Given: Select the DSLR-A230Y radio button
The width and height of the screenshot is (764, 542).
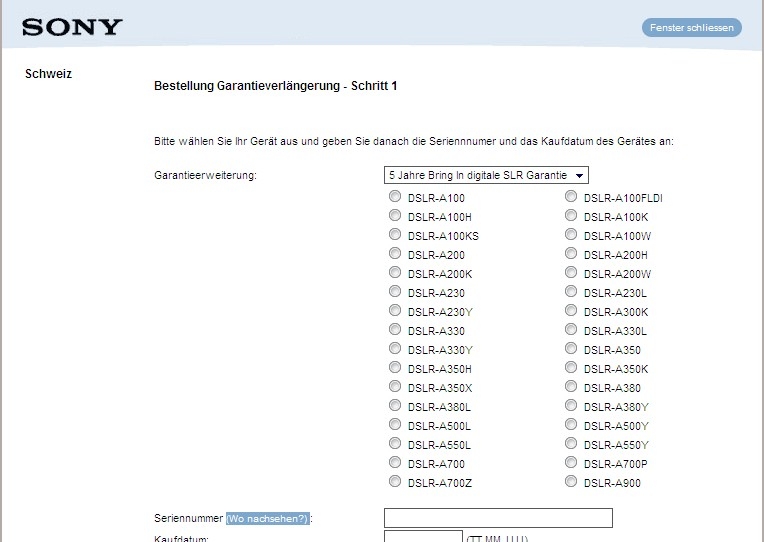Looking at the screenshot, I should click(x=395, y=310).
